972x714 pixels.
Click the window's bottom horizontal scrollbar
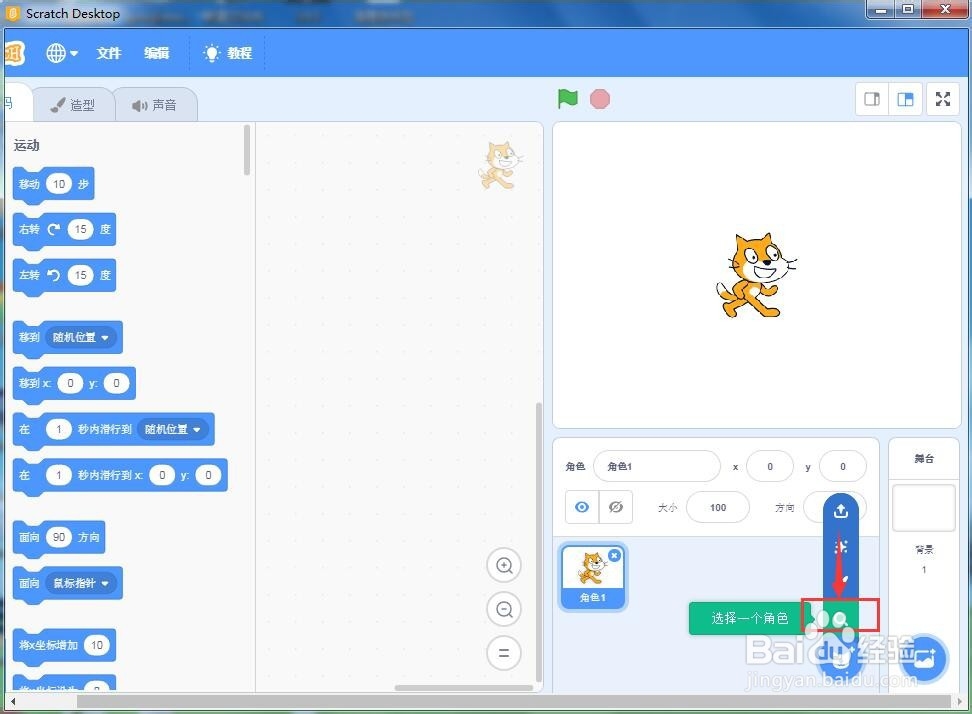click(x=513, y=702)
